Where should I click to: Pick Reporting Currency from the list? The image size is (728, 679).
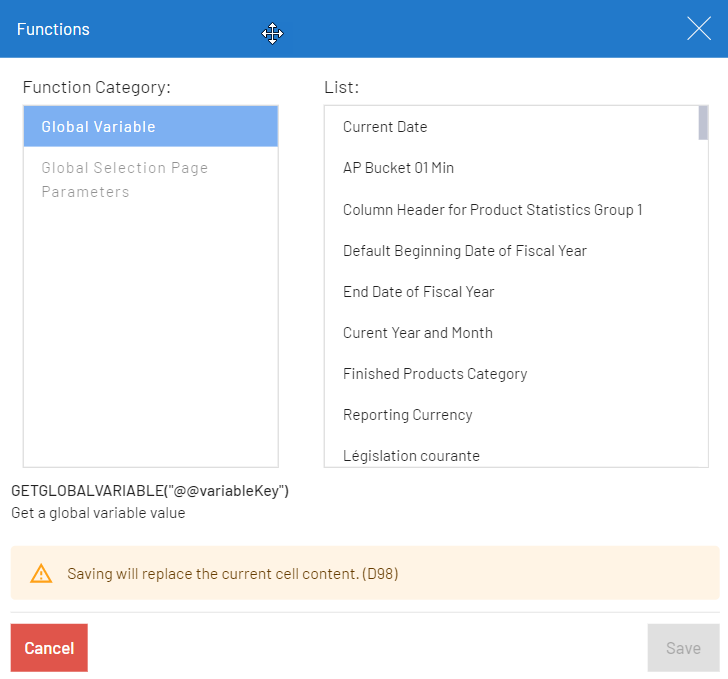[407, 415]
